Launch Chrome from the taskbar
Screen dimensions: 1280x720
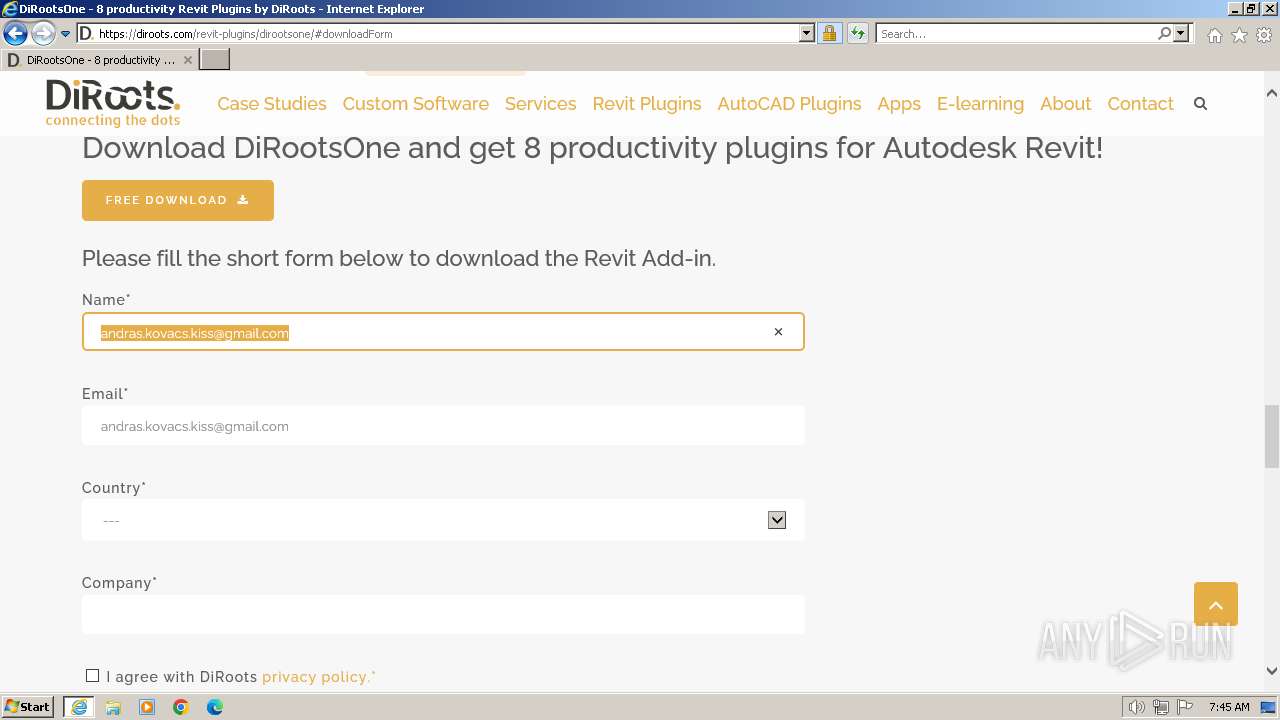click(x=181, y=707)
